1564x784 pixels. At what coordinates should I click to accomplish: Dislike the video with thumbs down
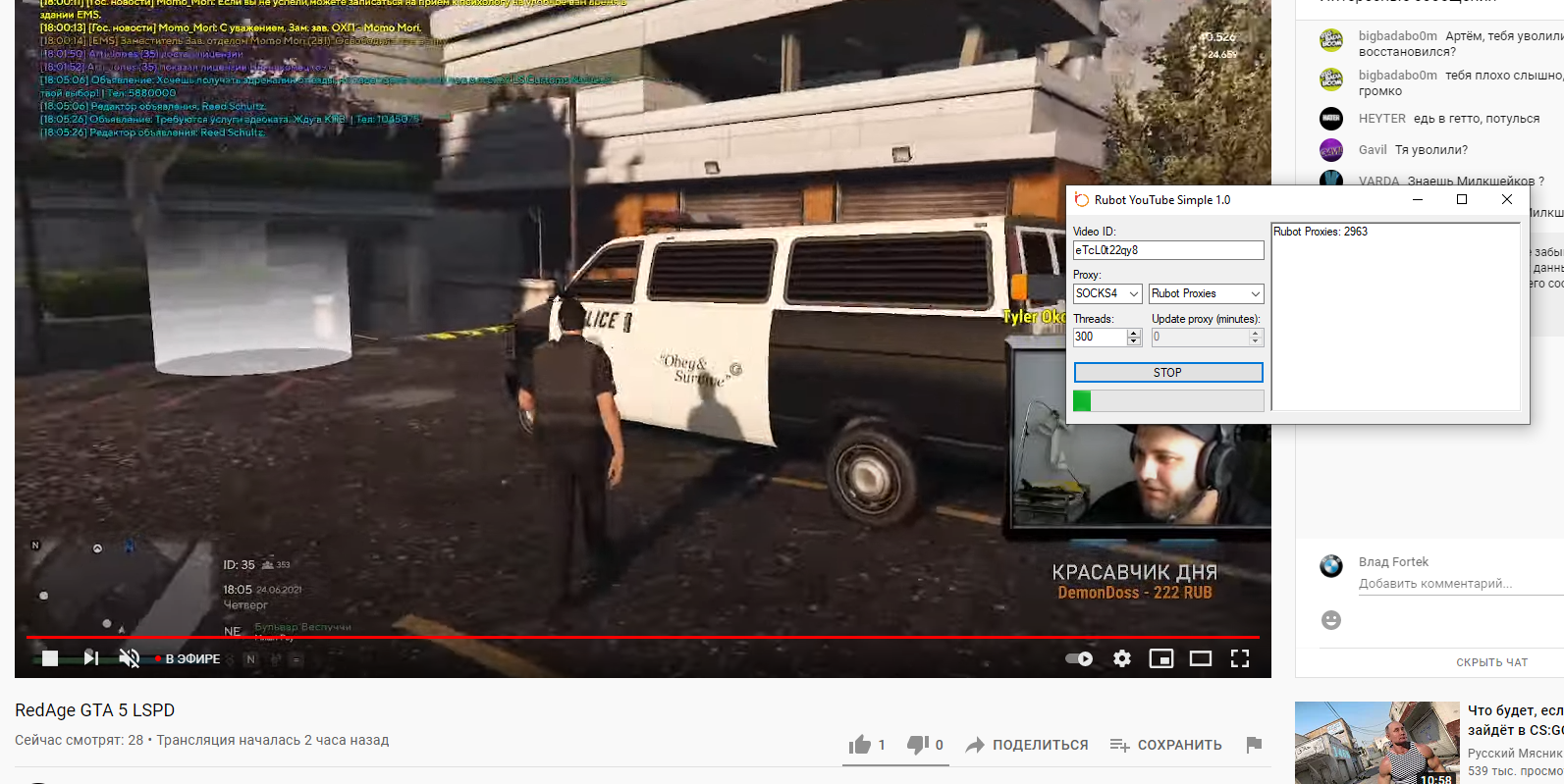(x=918, y=745)
